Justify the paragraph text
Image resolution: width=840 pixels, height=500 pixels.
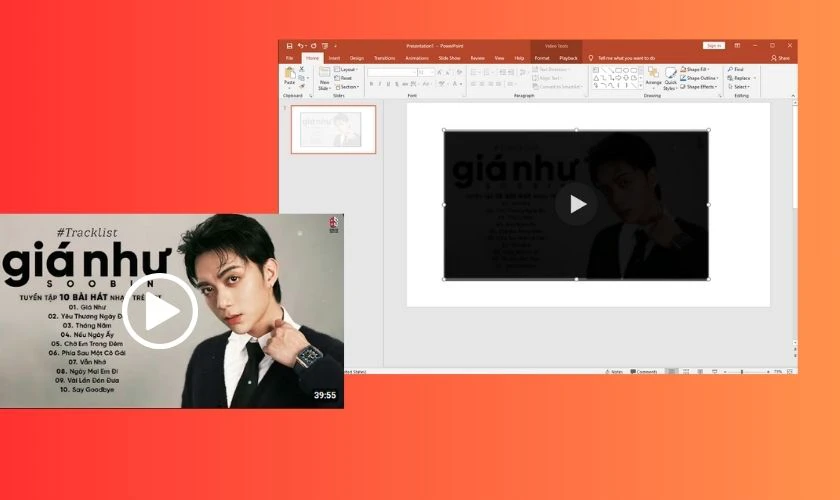499,84
